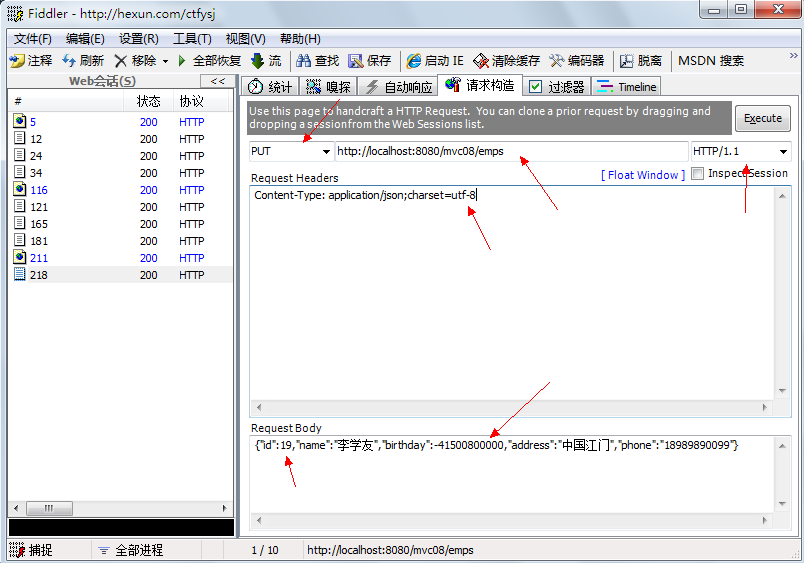
Task: Launch browser with 启动 IE icon
Action: (413, 61)
